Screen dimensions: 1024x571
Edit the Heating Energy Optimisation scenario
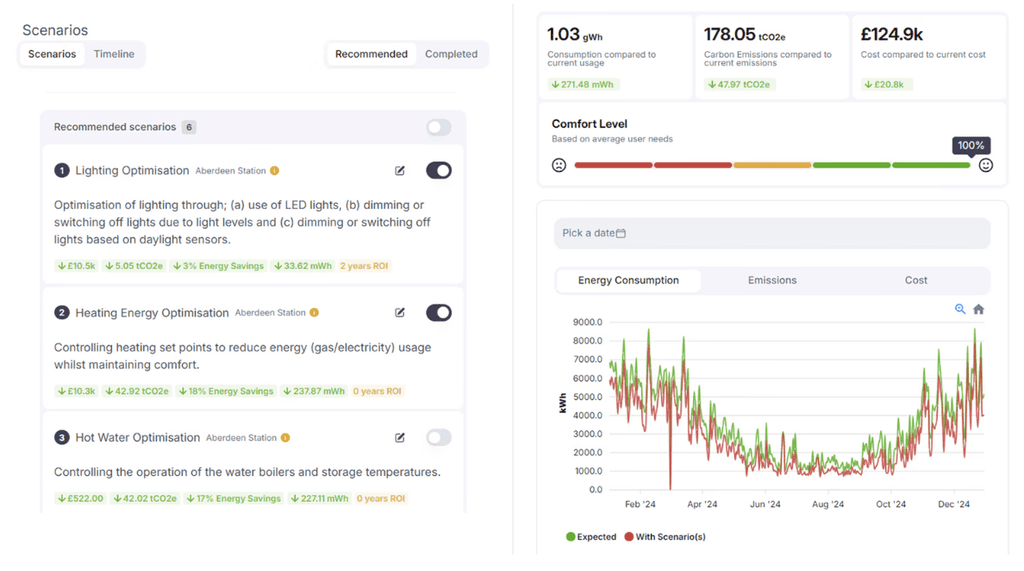(x=400, y=313)
